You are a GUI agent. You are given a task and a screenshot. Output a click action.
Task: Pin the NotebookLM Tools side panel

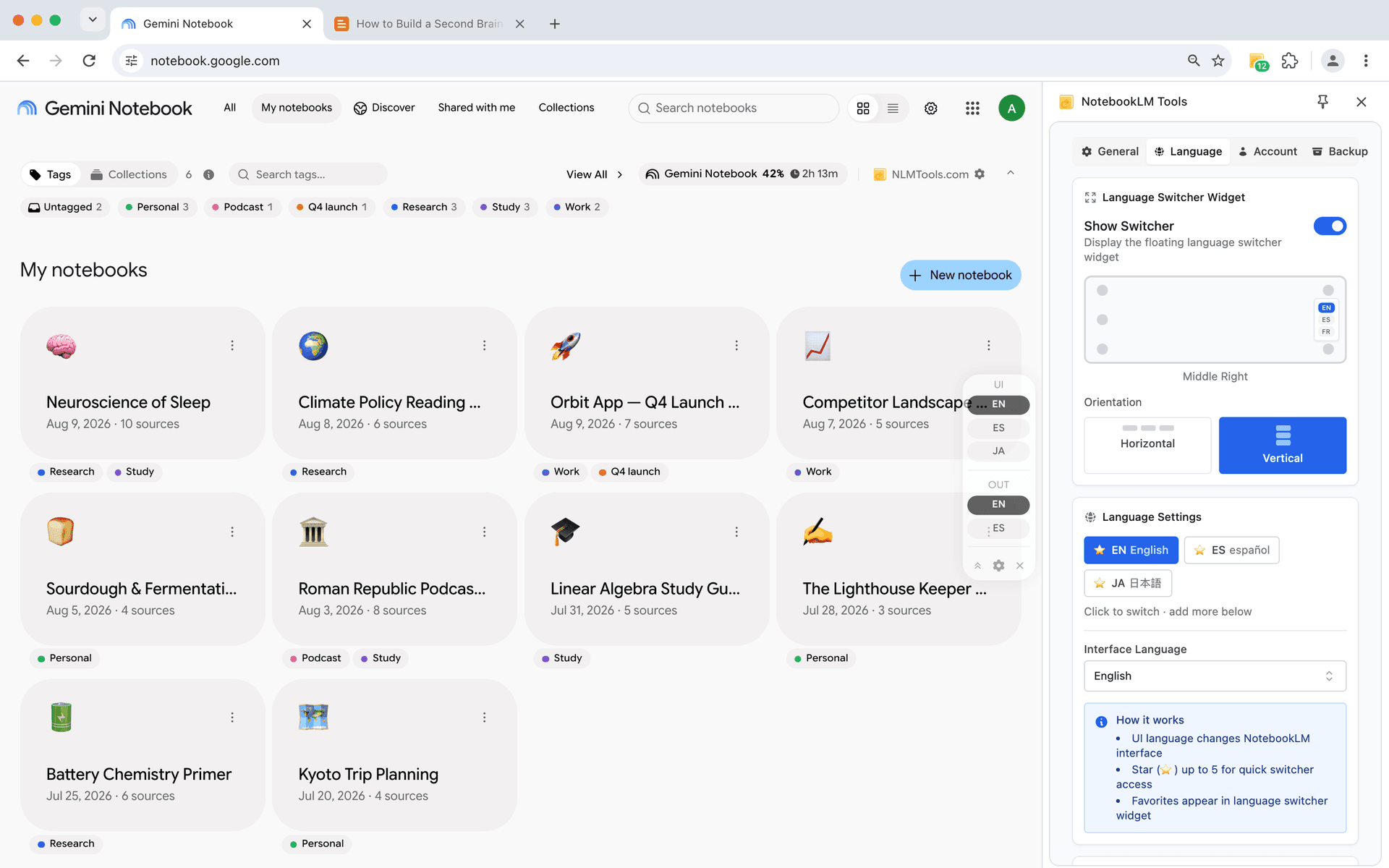pyautogui.click(x=1322, y=102)
